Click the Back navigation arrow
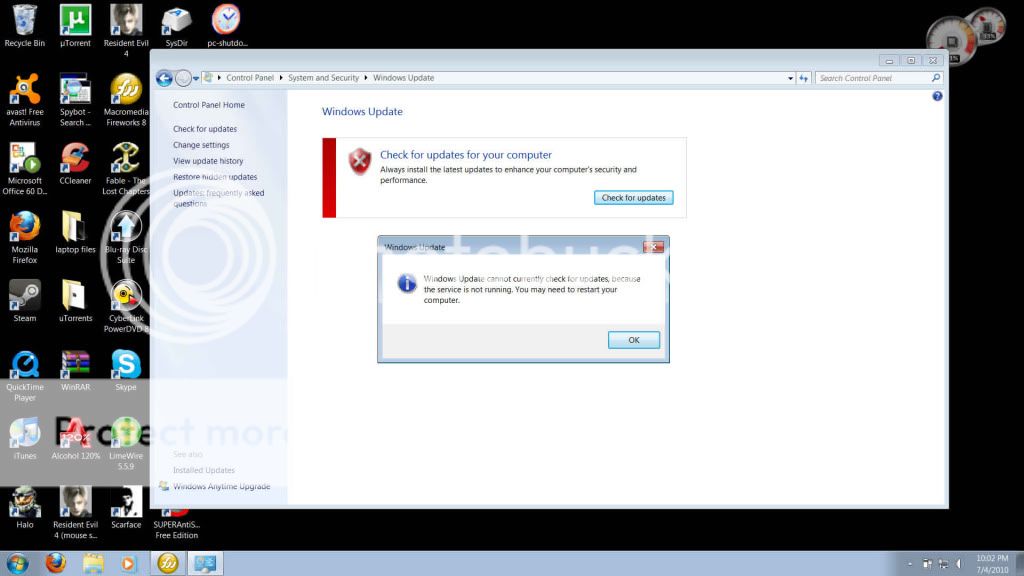 [x=165, y=78]
